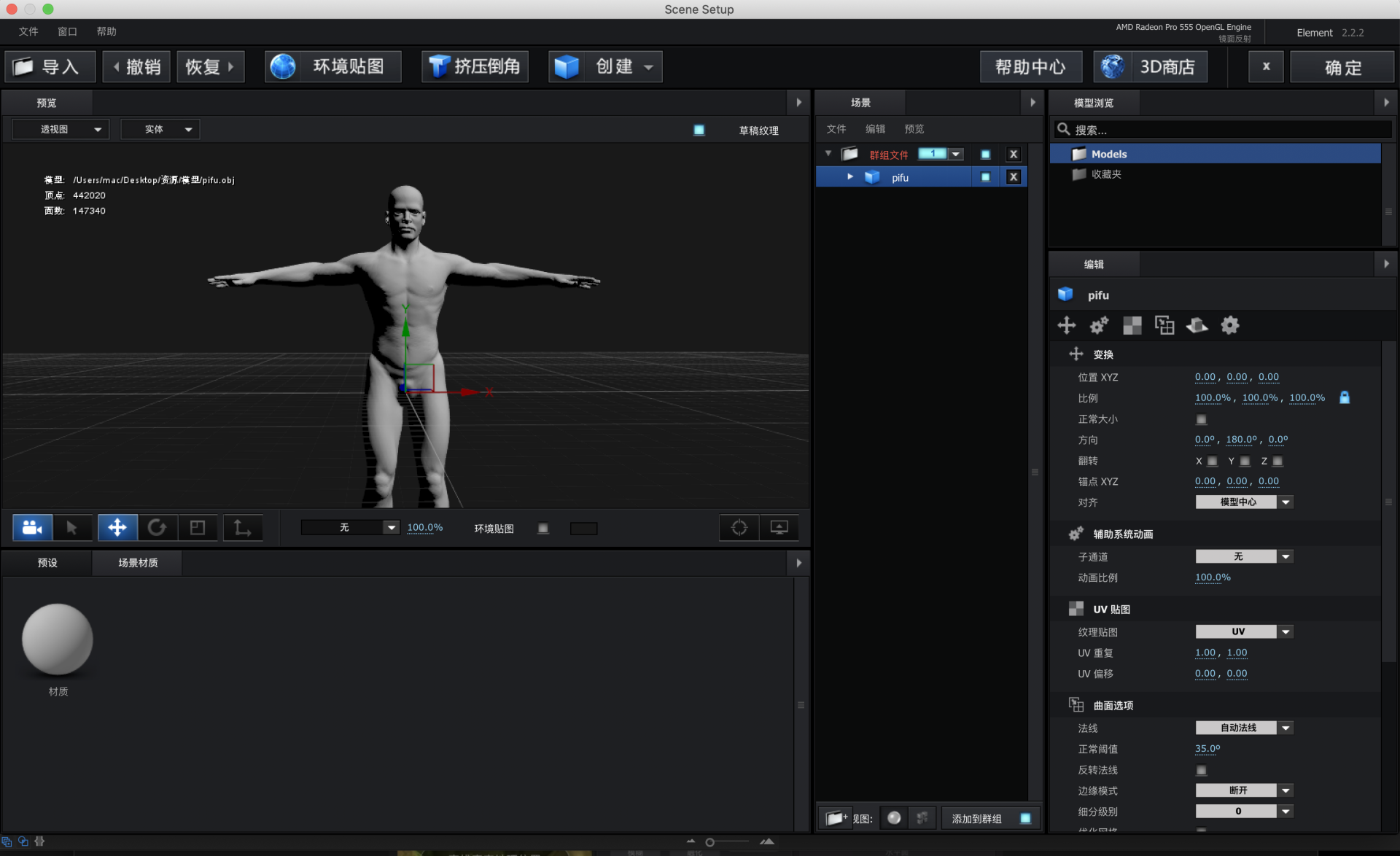Toggle visibility of the group folder (群组文件)
Screen dimensions: 1400x856
[985, 155]
